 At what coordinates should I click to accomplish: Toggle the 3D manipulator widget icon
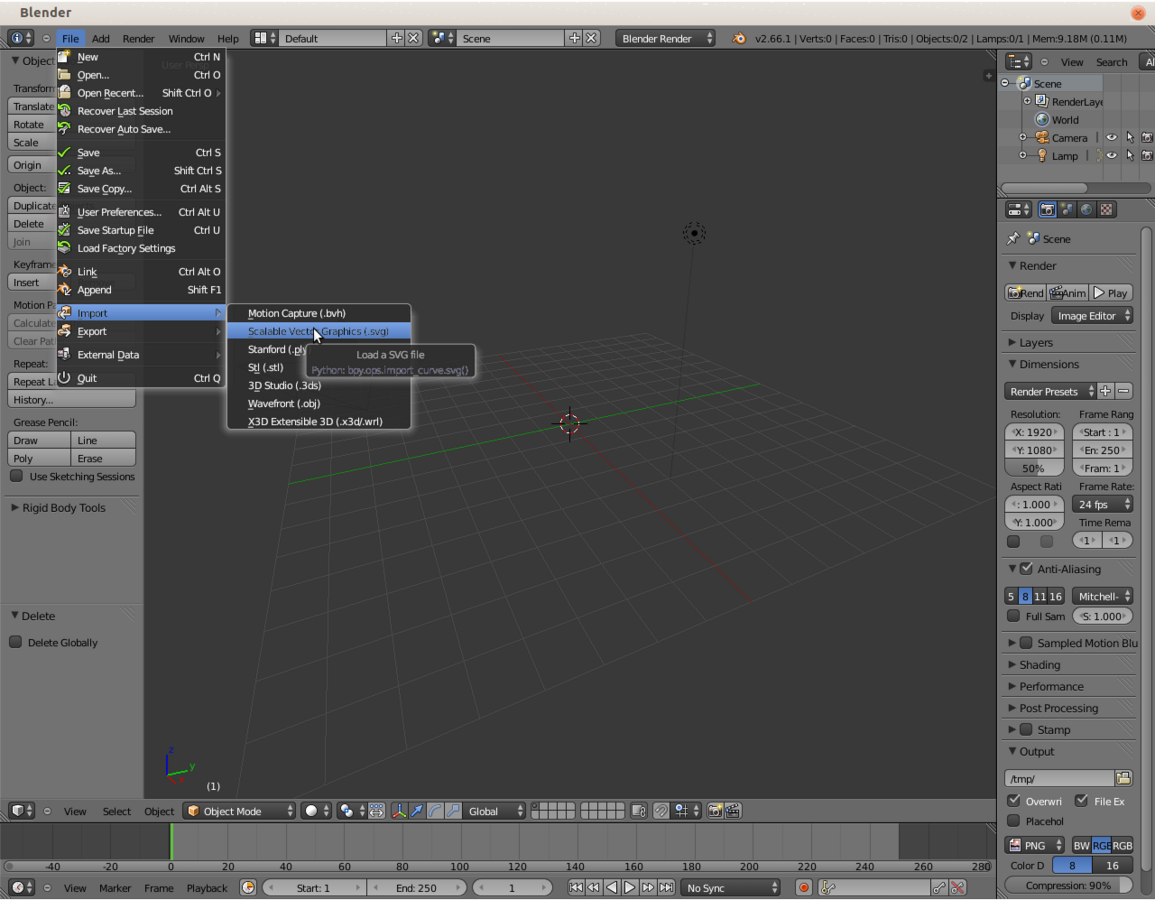[399, 811]
